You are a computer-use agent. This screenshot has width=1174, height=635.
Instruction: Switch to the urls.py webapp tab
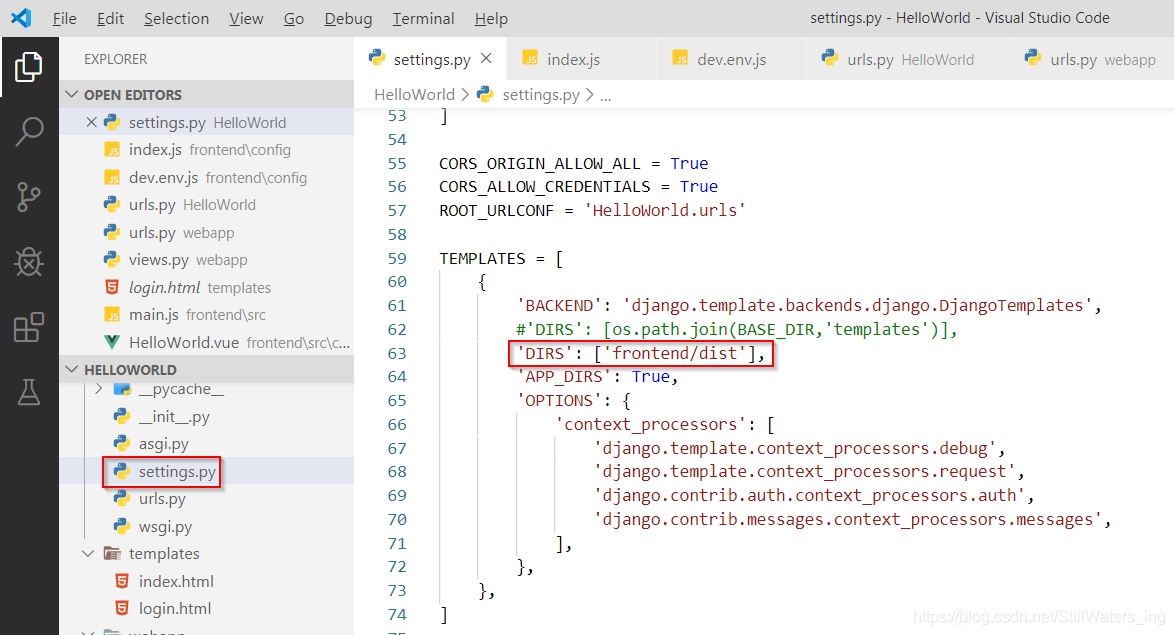pyautogui.click(x=1092, y=58)
